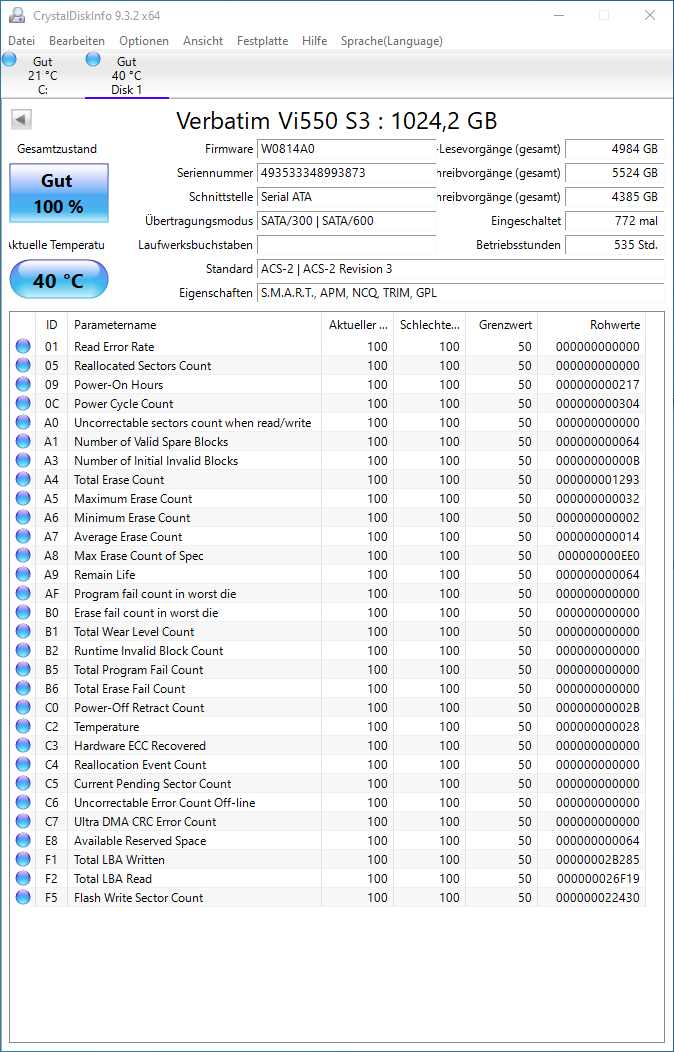Click the Grenzwert column header

tap(501, 325)
